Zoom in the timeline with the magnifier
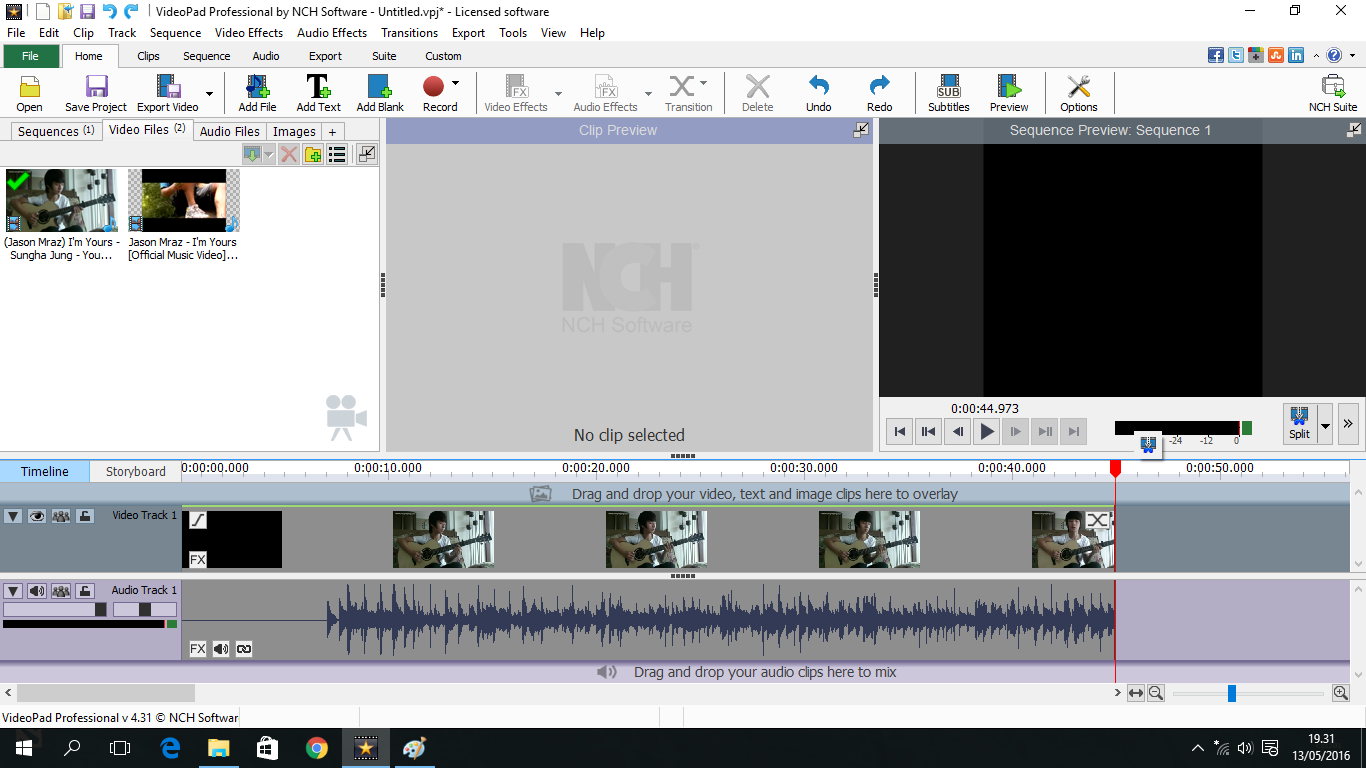The height and width of the screenshot is (768, 1366). pyautogui.click(x=1341, y=693)
